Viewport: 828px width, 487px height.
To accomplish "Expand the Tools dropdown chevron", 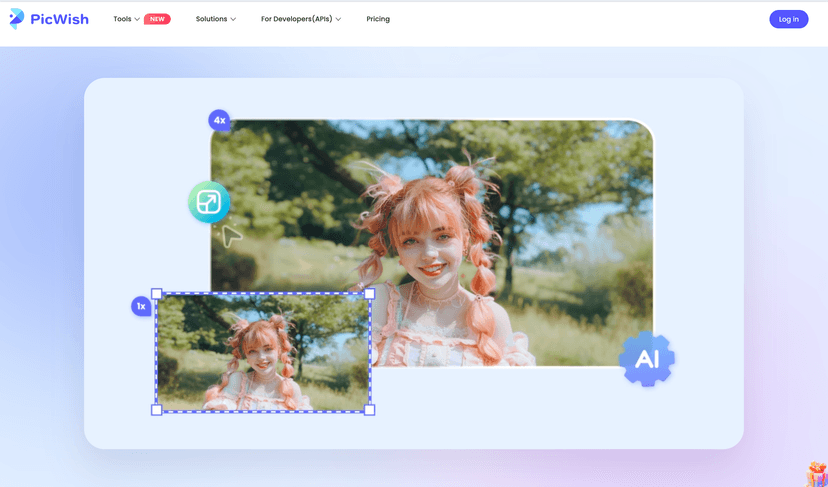I will point(137,19).
